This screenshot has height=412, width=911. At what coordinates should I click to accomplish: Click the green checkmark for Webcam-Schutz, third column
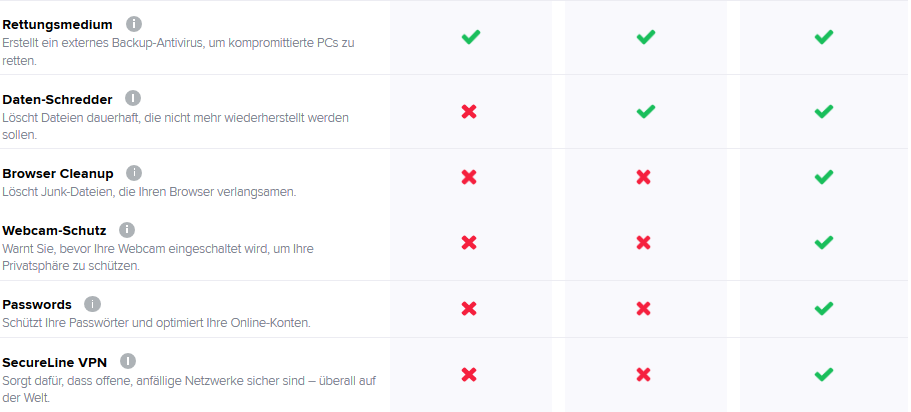click(x=823, y=243)
